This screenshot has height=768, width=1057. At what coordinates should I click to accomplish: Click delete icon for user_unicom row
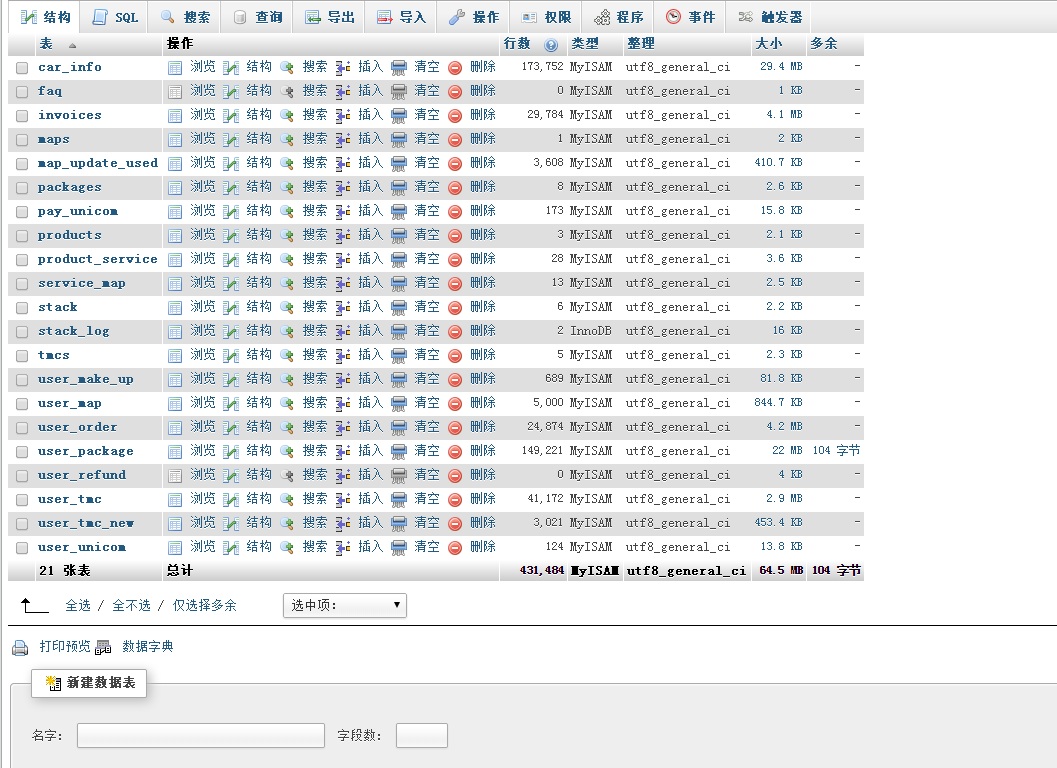(455, 548)
